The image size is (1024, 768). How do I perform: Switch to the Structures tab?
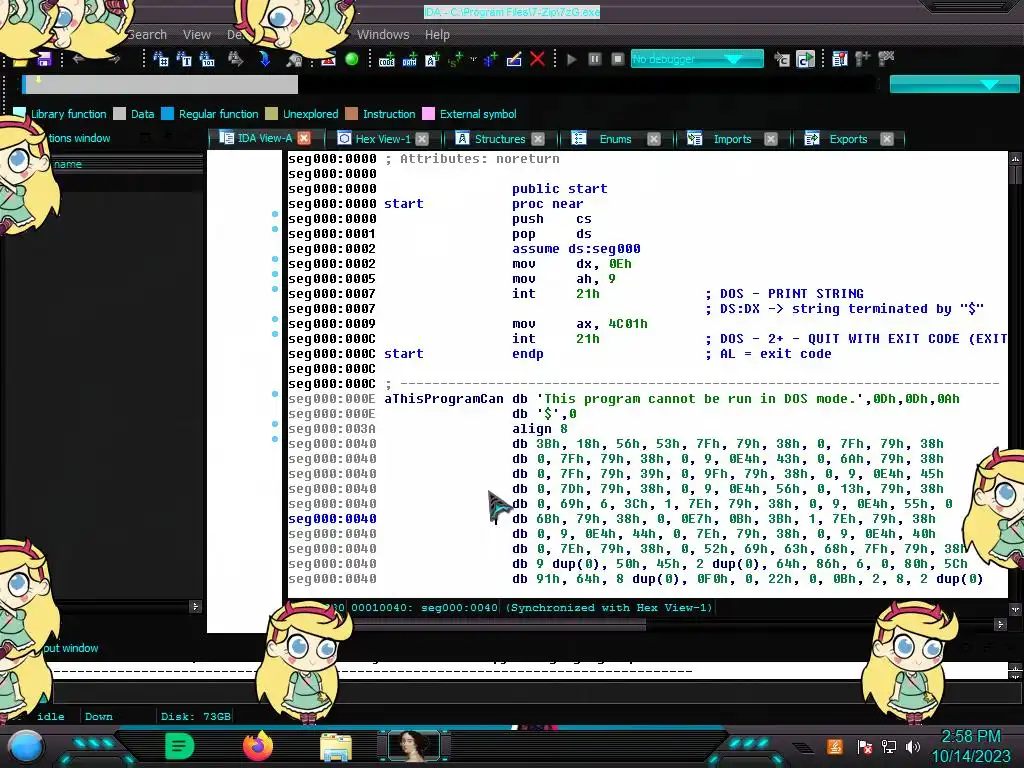click(500, 138)
